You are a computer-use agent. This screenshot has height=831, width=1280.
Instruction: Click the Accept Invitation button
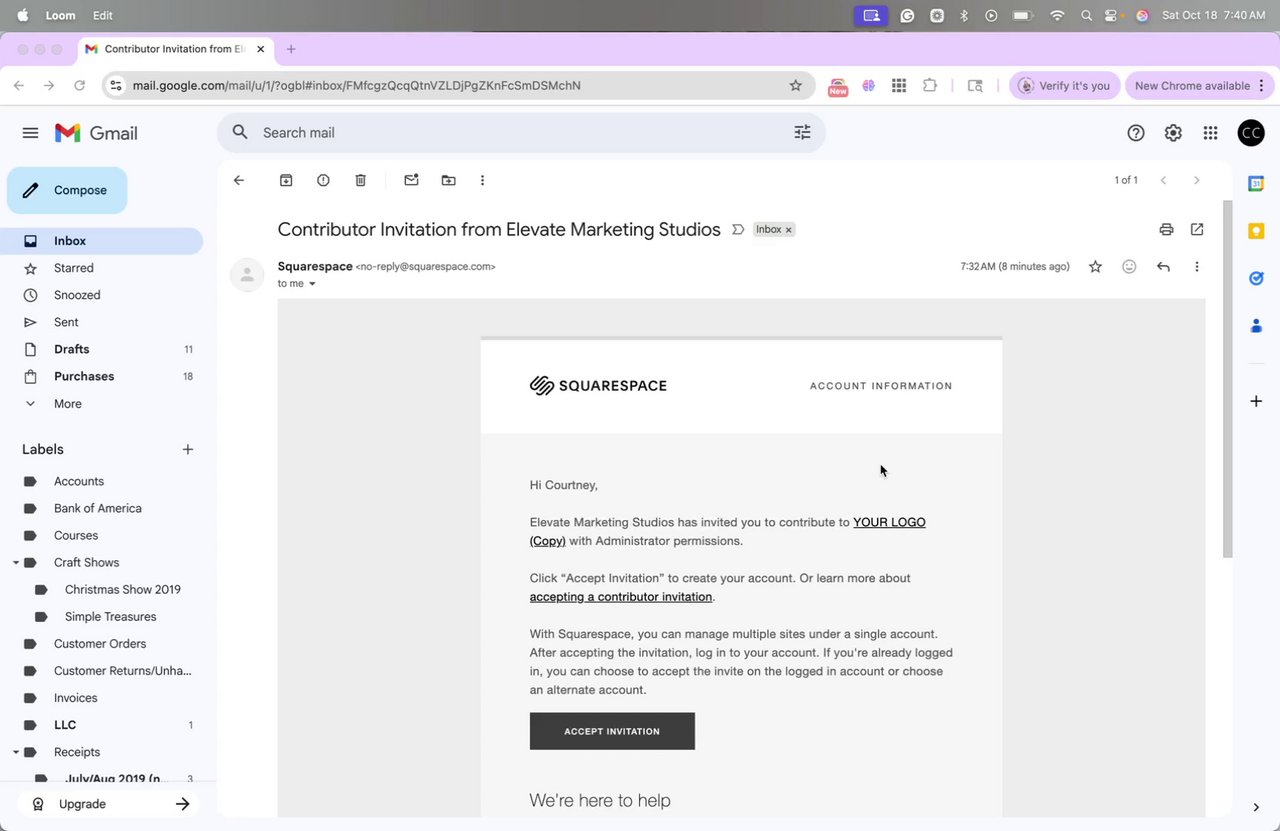click(x=612, y=731)
